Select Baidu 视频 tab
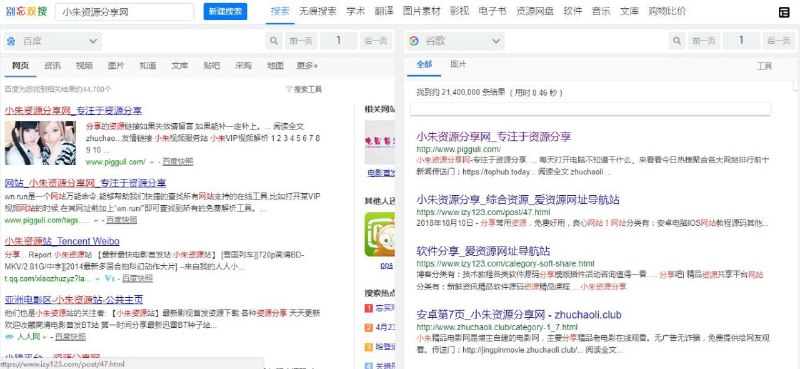The height and width of the screenshot is (369, 800). 84,65
